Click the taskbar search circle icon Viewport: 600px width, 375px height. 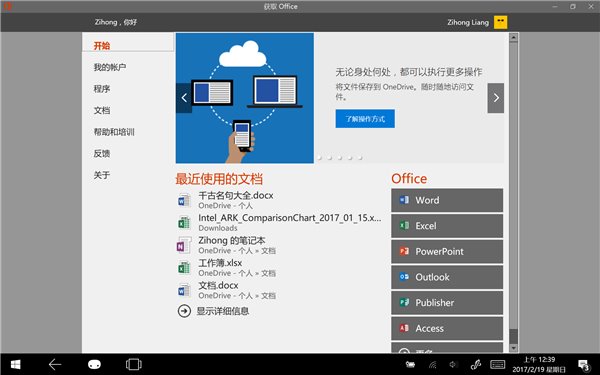[95, 364]
